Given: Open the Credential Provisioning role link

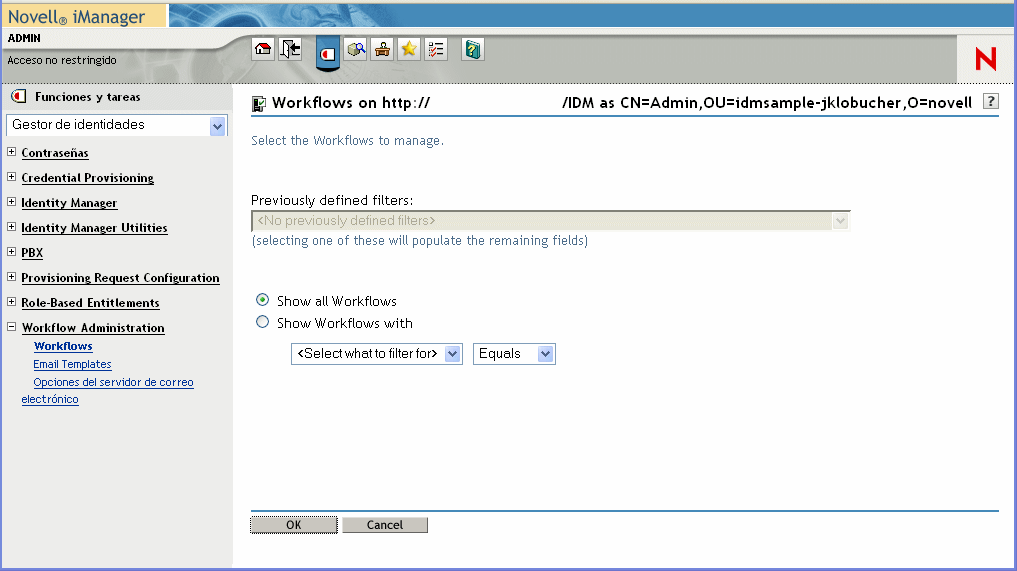Looking at the screenshot, I should pos(88,178).
